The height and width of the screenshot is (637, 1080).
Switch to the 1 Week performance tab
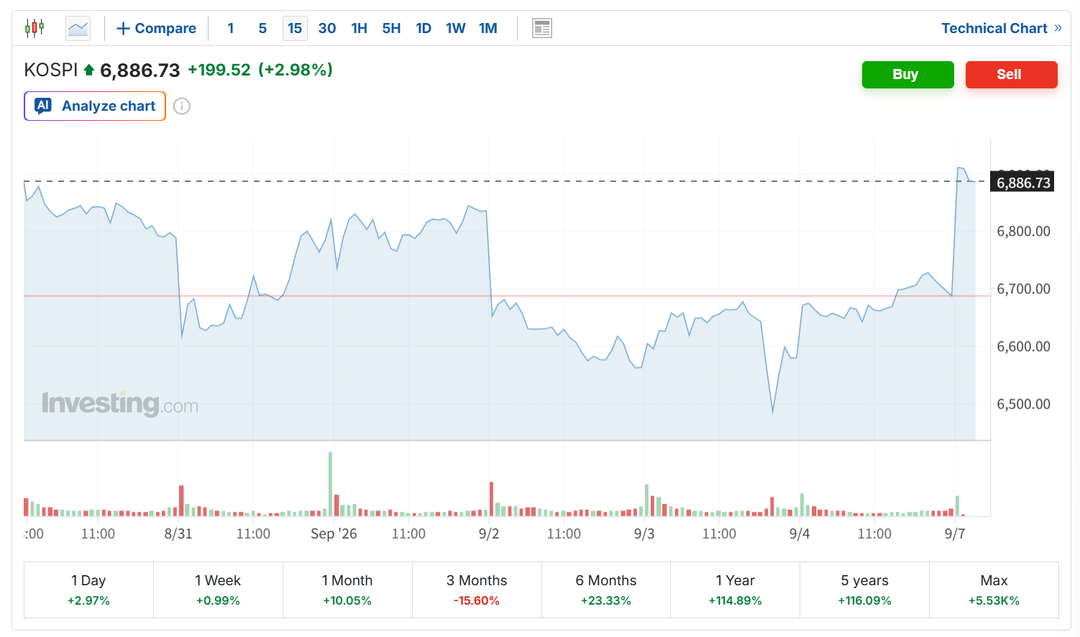click(218, 590)
